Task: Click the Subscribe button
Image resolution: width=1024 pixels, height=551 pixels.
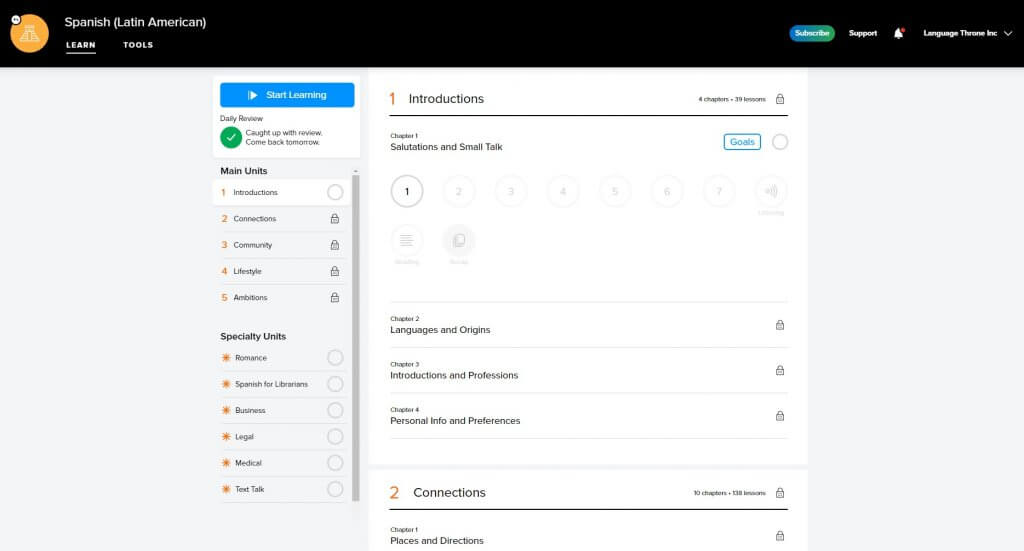Action: pos(811,33)
